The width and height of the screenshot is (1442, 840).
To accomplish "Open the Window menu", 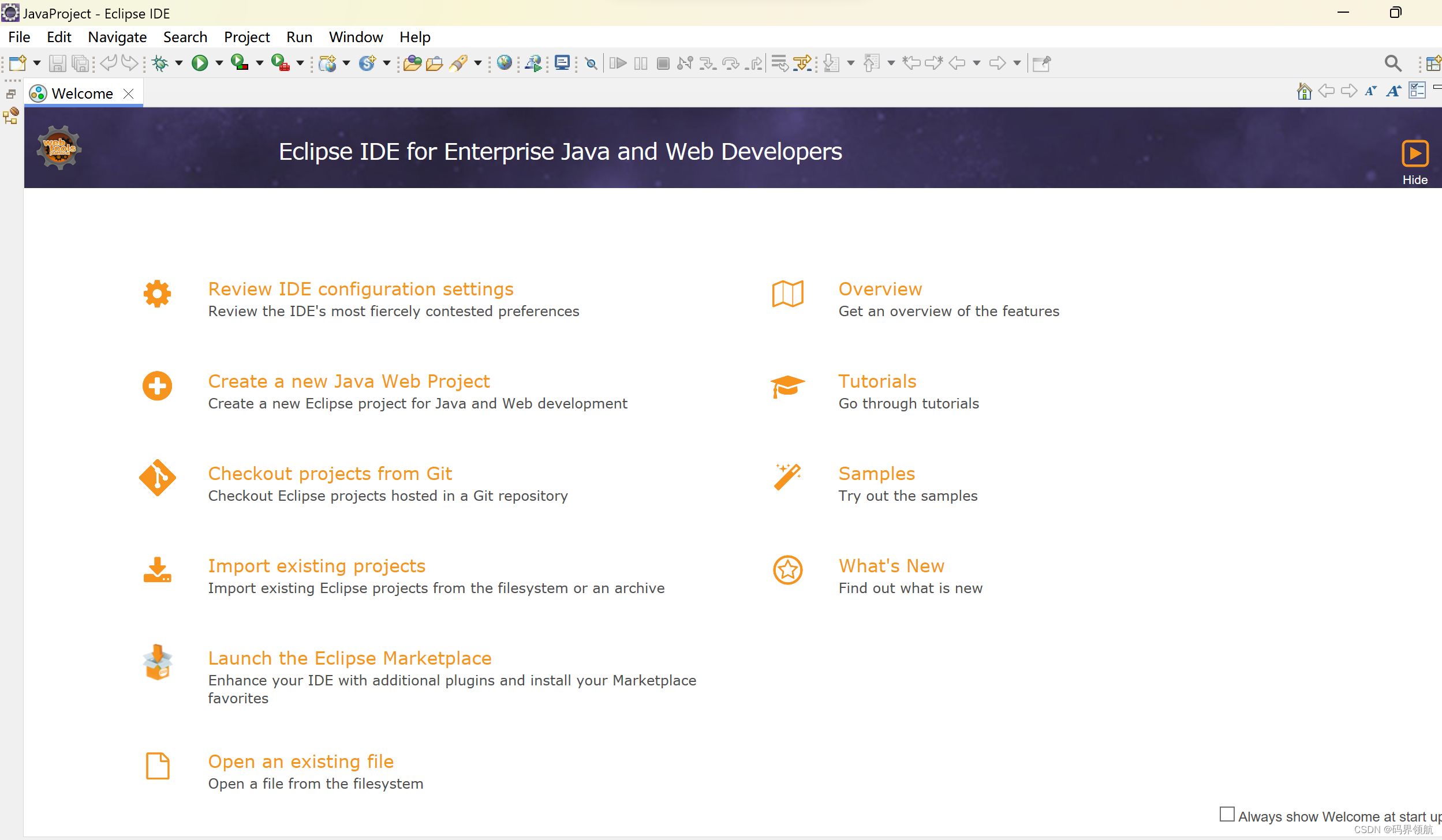I will click(356, 37).
